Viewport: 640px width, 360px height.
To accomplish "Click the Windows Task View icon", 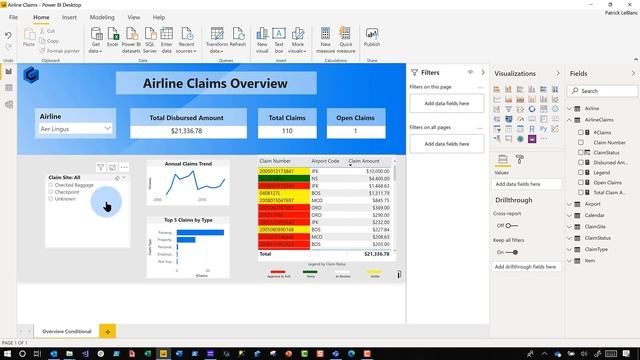I will [37, 353].
